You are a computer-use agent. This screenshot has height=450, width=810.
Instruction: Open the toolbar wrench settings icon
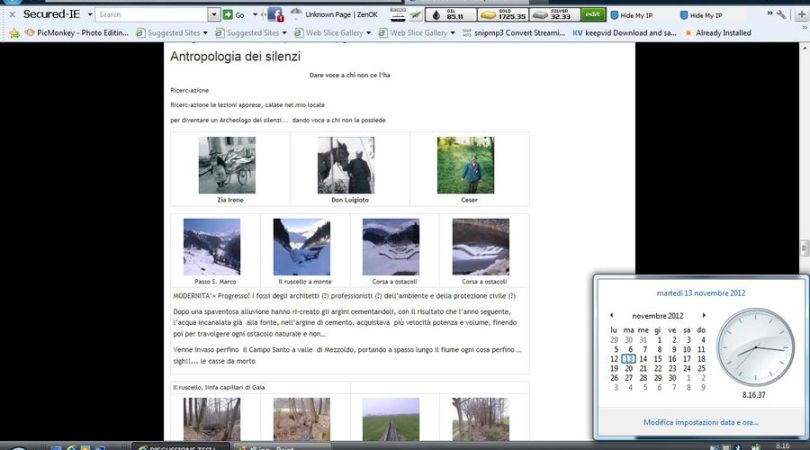pos(781,15)
